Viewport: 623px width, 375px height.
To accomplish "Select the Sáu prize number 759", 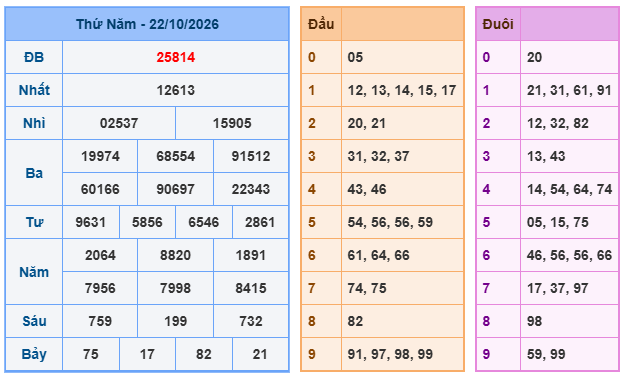I will click(x=100, y=321).
